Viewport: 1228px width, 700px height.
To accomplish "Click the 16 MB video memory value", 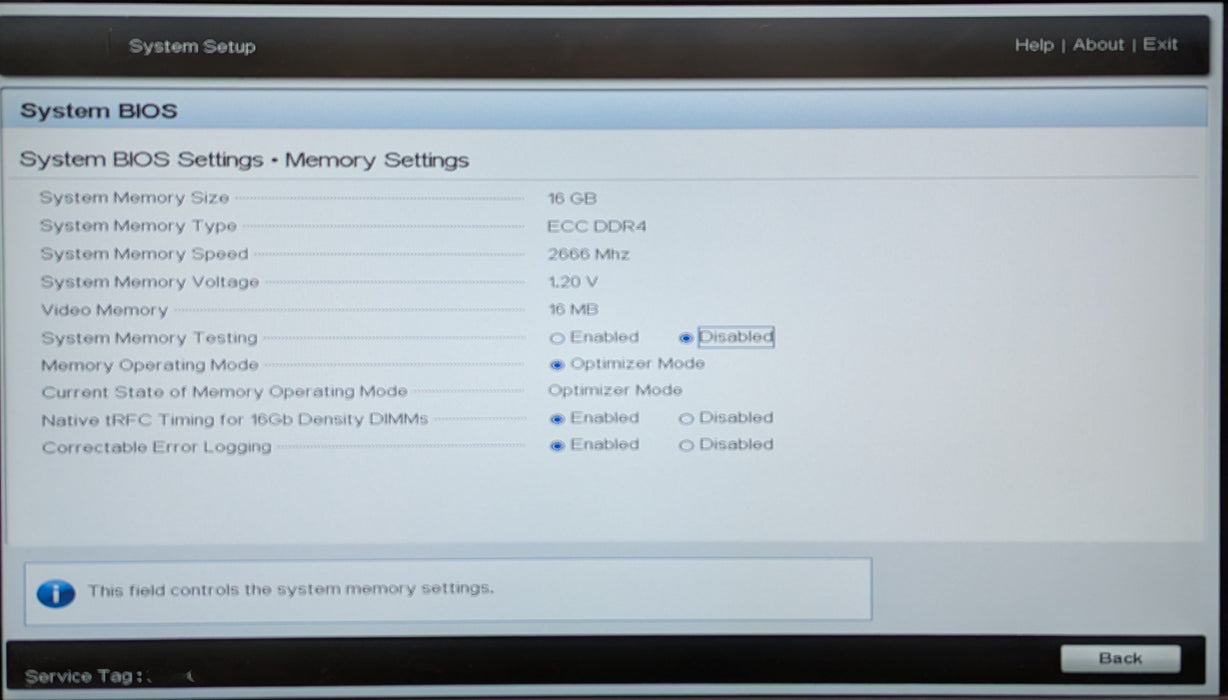I will tap(573, 310).
